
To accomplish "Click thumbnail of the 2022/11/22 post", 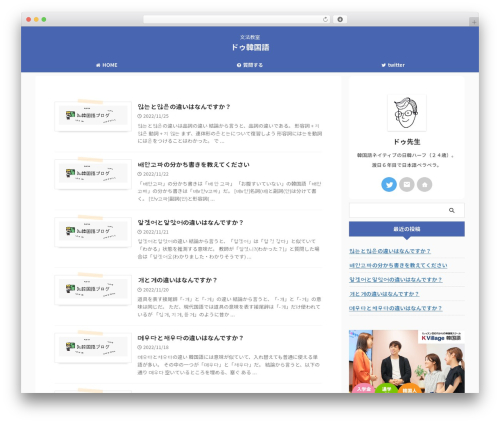I will [x=93, y=174].
